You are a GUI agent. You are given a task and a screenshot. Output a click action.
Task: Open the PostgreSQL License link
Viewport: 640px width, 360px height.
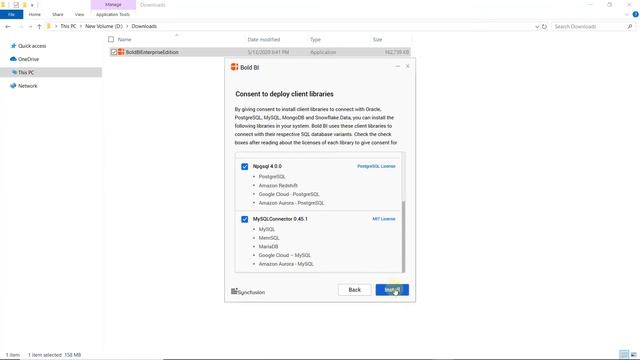click(376, 166)
